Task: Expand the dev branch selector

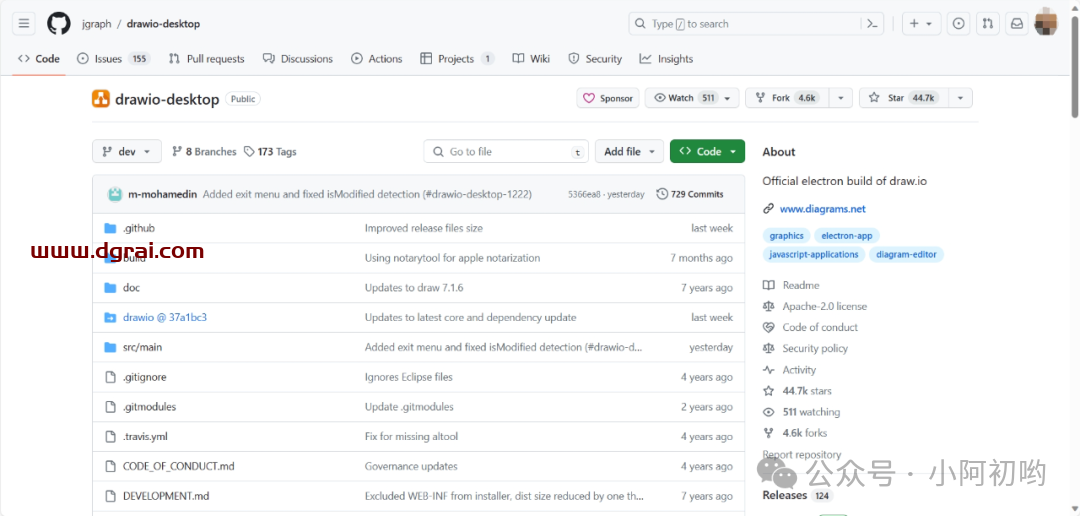Action: pyautogui.click(x=126, y=152)
